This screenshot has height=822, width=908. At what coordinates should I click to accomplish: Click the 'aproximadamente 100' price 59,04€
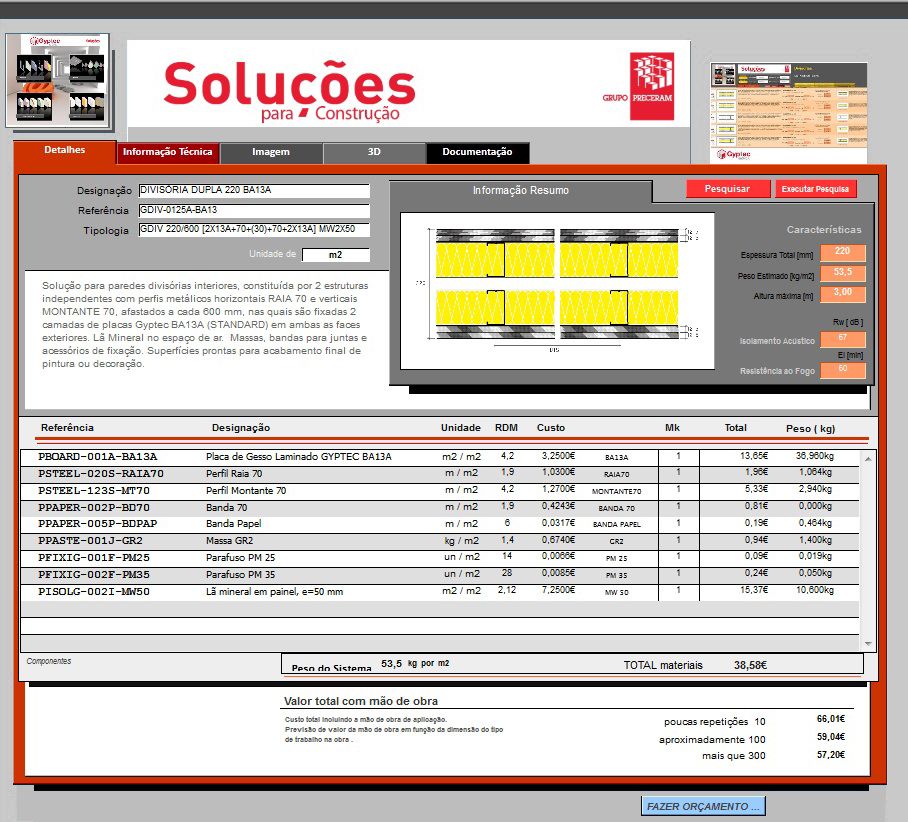[831, 737]
